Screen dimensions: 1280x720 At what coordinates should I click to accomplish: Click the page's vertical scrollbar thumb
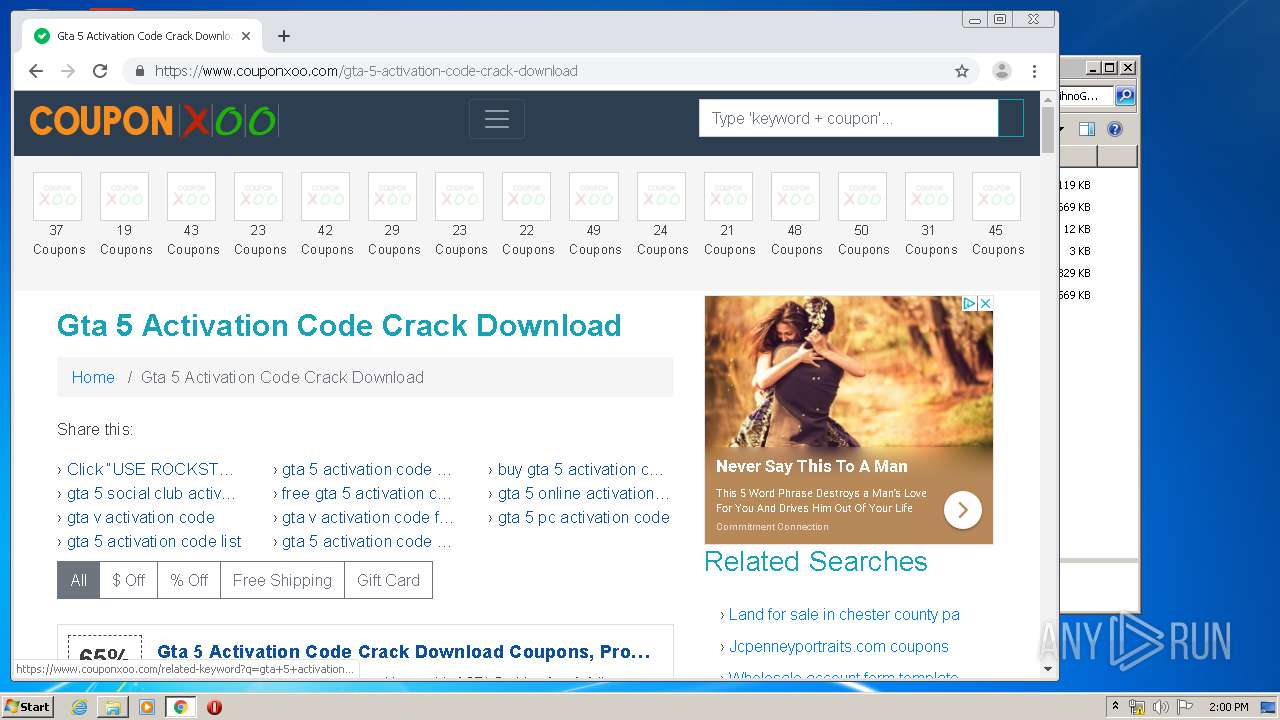point(1048,129)
